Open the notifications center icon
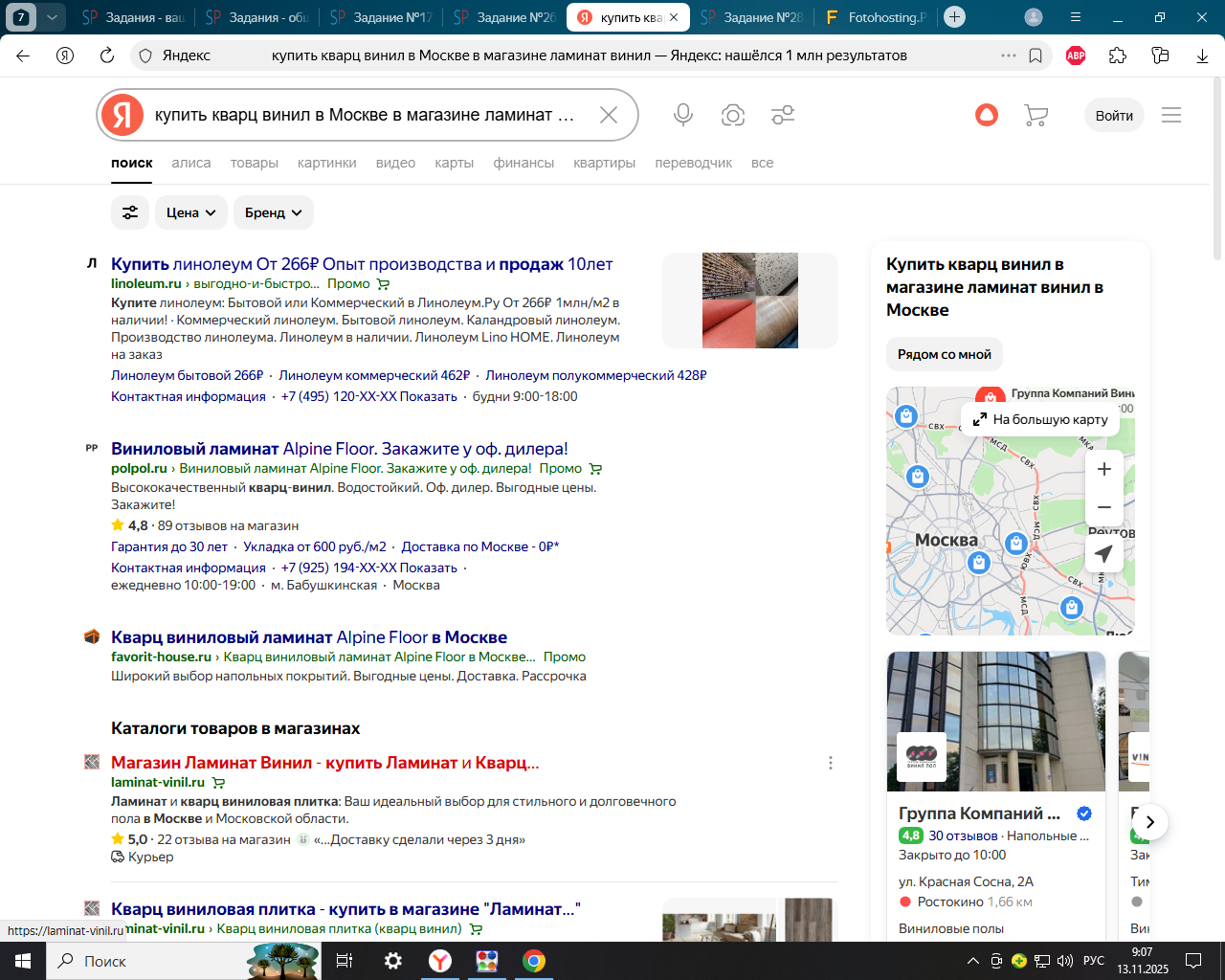The height and width of the screenshot is (980, 1225). click(1193, 961)
